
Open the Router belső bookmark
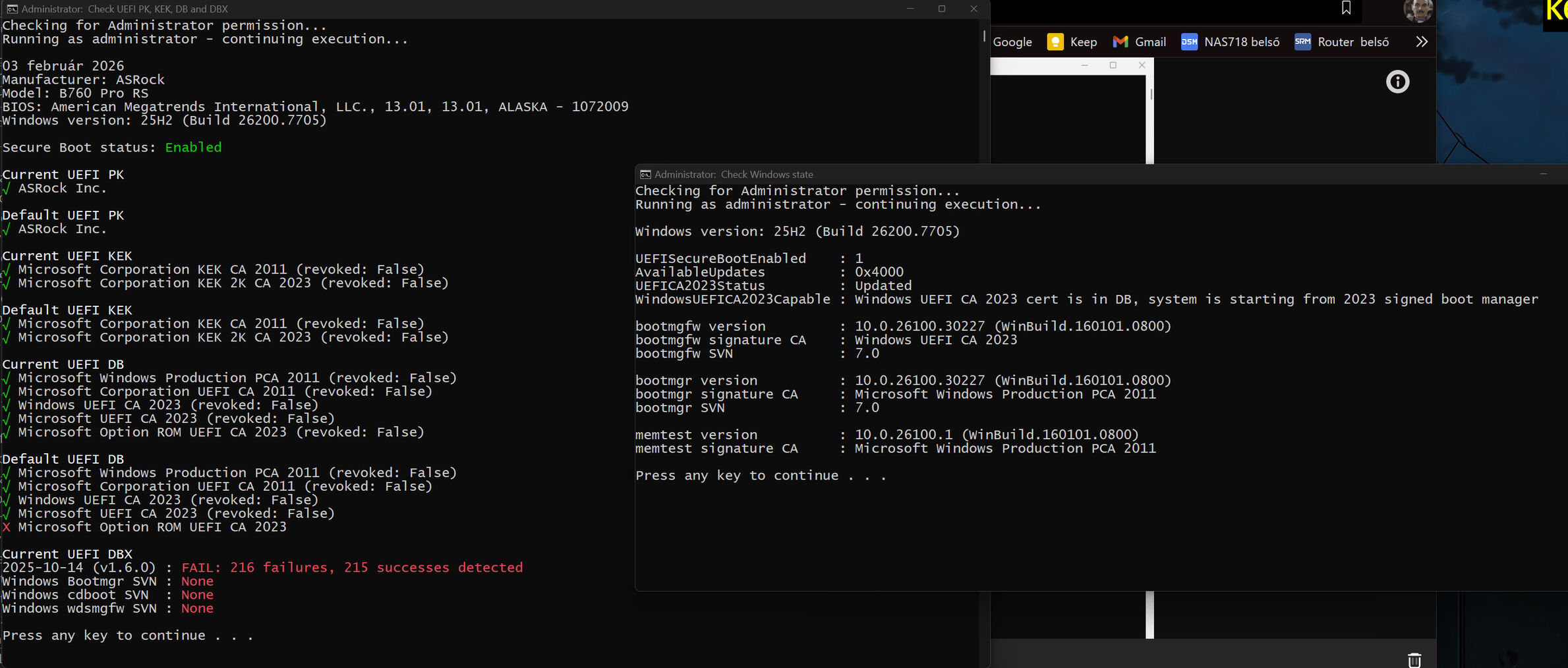click(1341, 42)
